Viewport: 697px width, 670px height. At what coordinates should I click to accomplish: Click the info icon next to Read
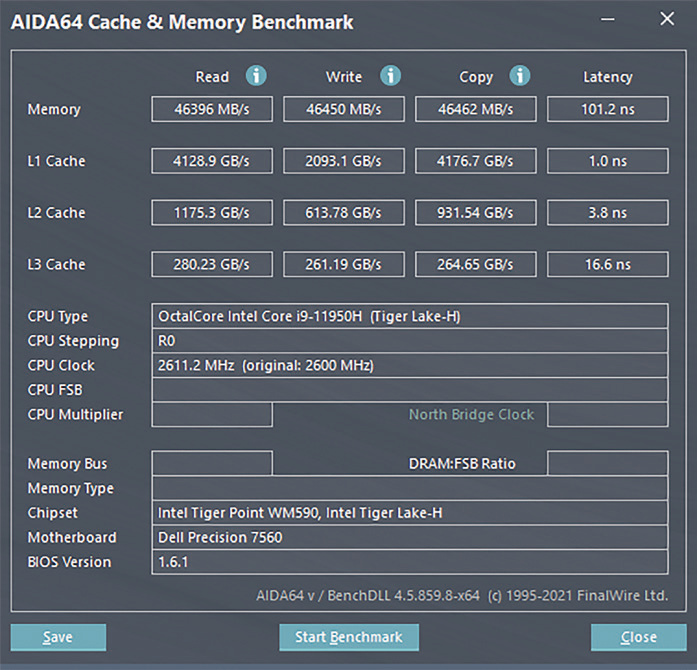click(x=257, y=76)
